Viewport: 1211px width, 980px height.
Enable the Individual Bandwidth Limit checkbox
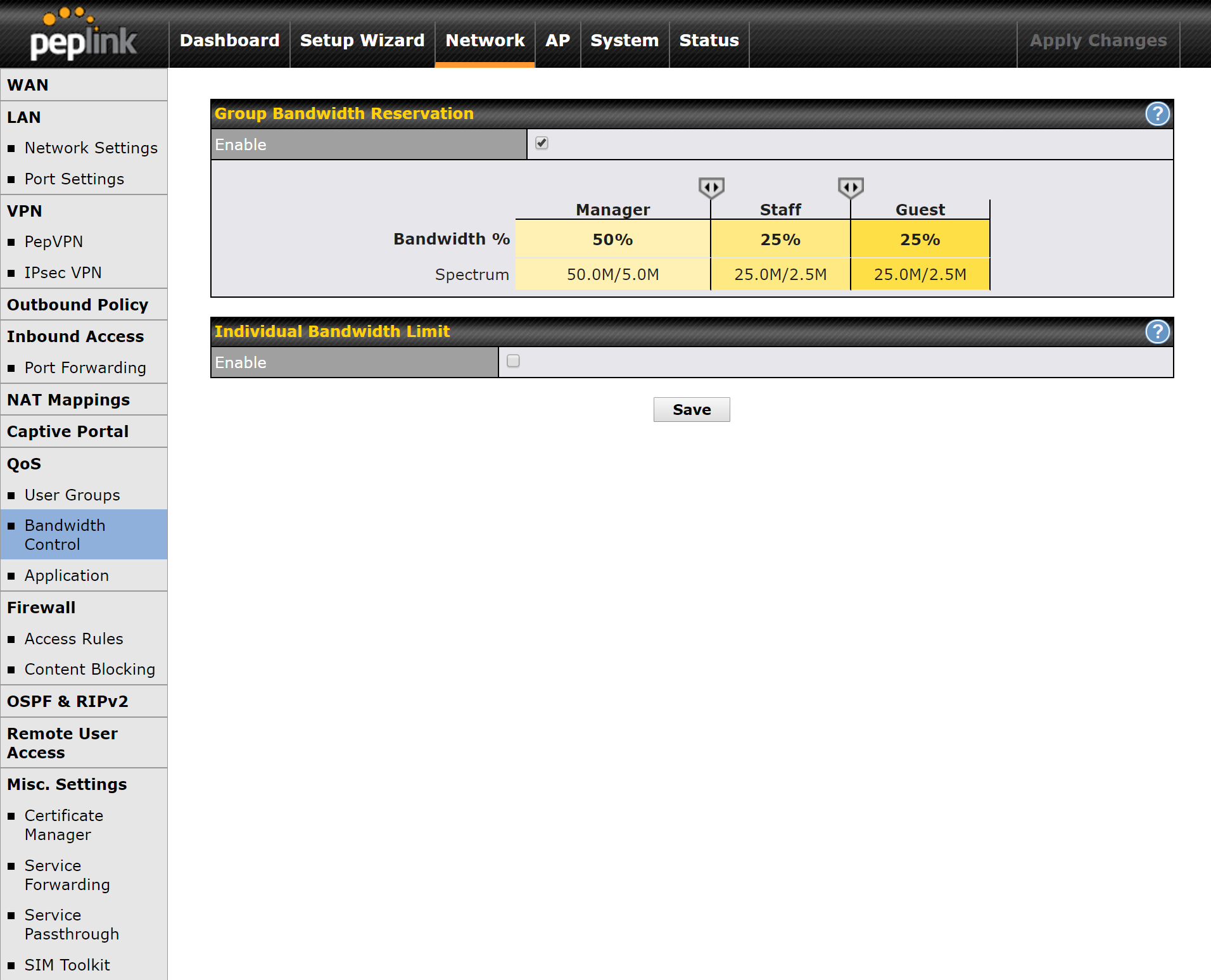(514, 360)
